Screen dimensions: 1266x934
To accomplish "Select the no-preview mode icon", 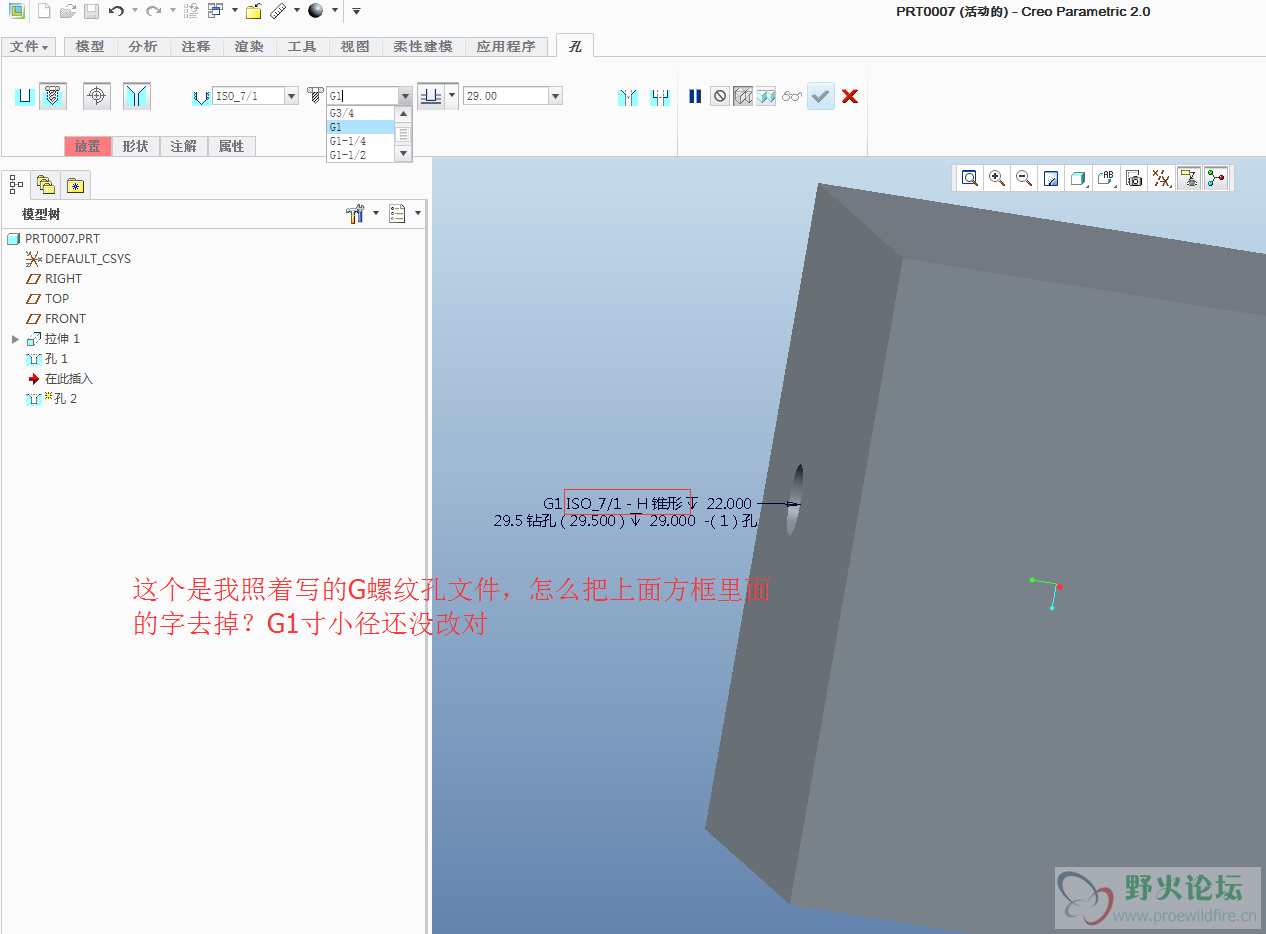I will 720,96.
